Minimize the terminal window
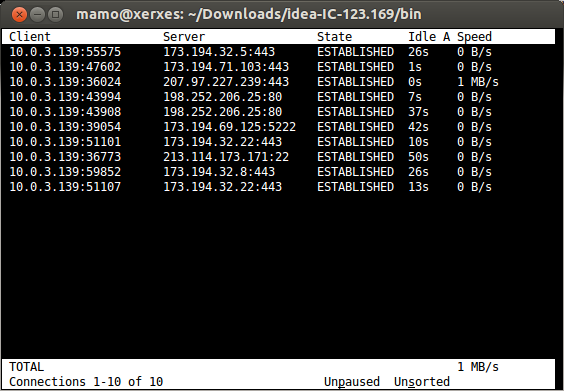564x391 pixels. point(37,14)
